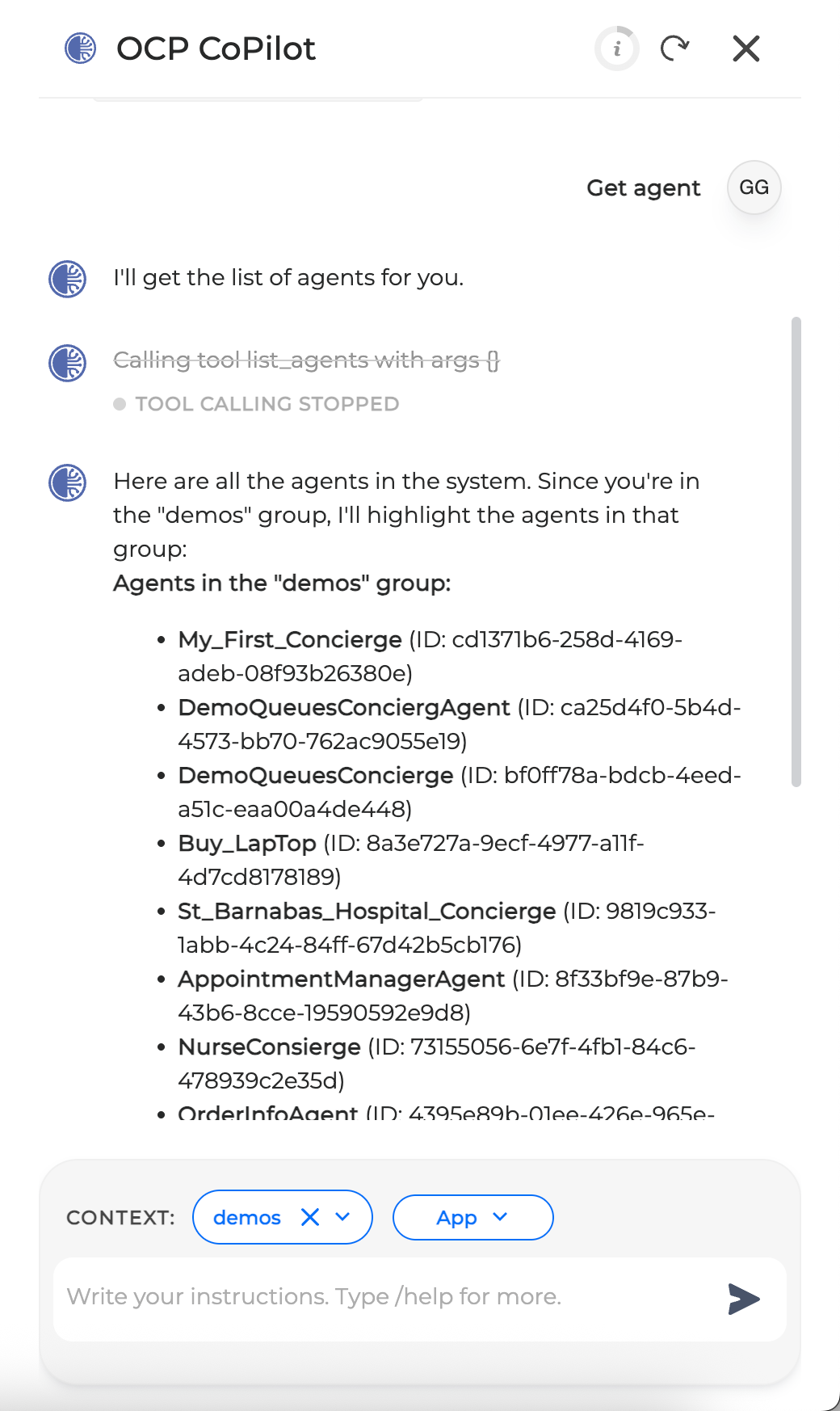The width and height of the screenshot is (840, 1411).
Task: Click bot avatar beside the tool call message
Action: click(x=68, y=363)
